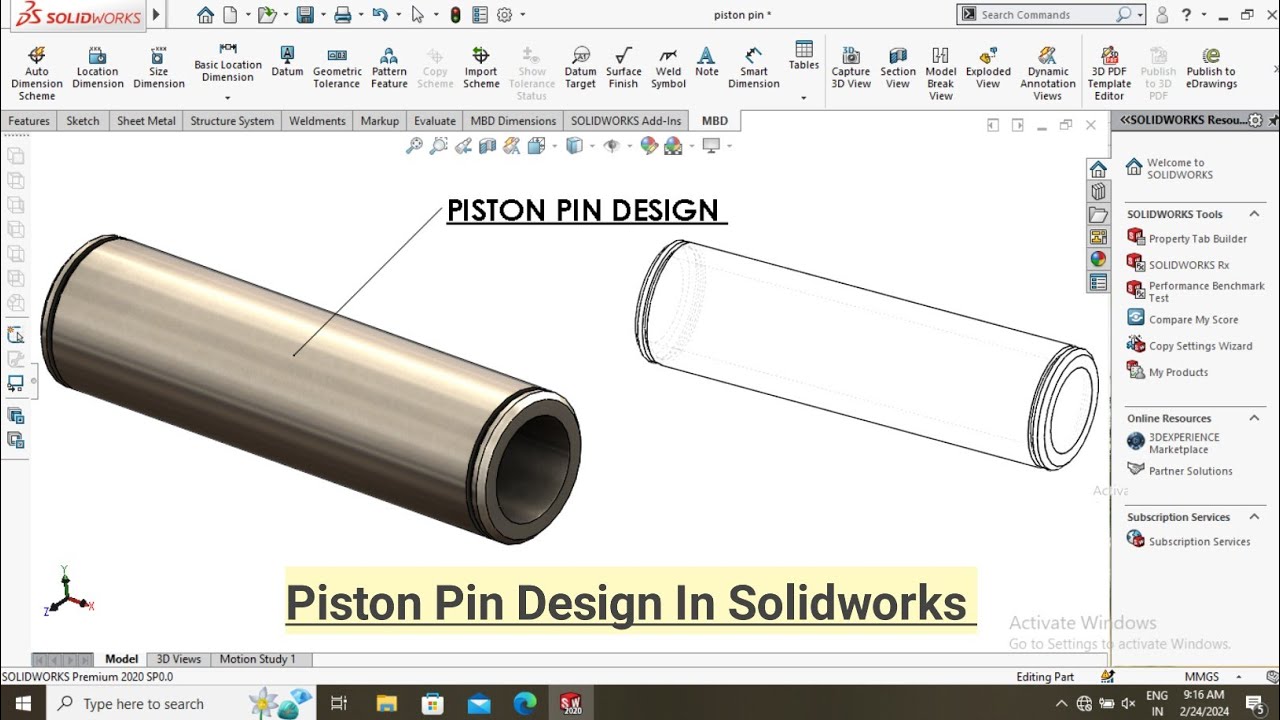1280x720 pixels.
Task: Switch to the 3D Views bottom tab
Action: coord(179,659)
